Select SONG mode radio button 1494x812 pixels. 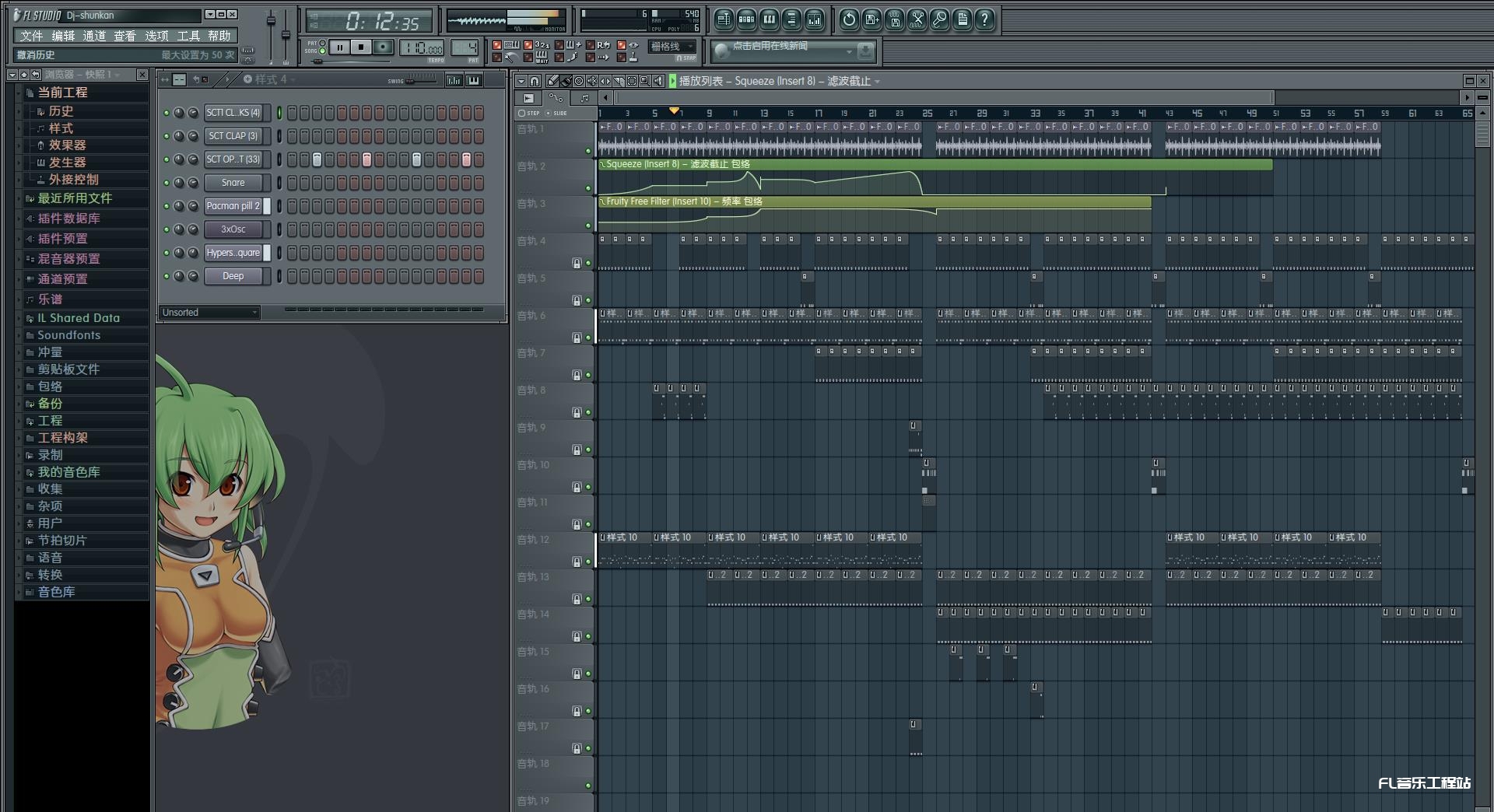[x=322, y=51]
